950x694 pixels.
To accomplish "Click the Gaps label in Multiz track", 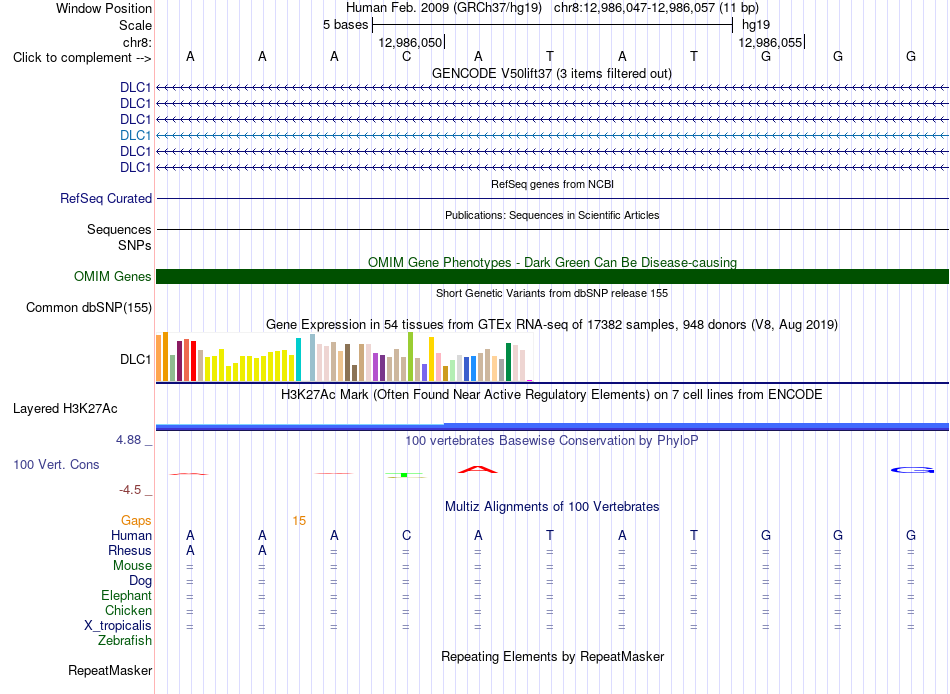I will point(136,521).
